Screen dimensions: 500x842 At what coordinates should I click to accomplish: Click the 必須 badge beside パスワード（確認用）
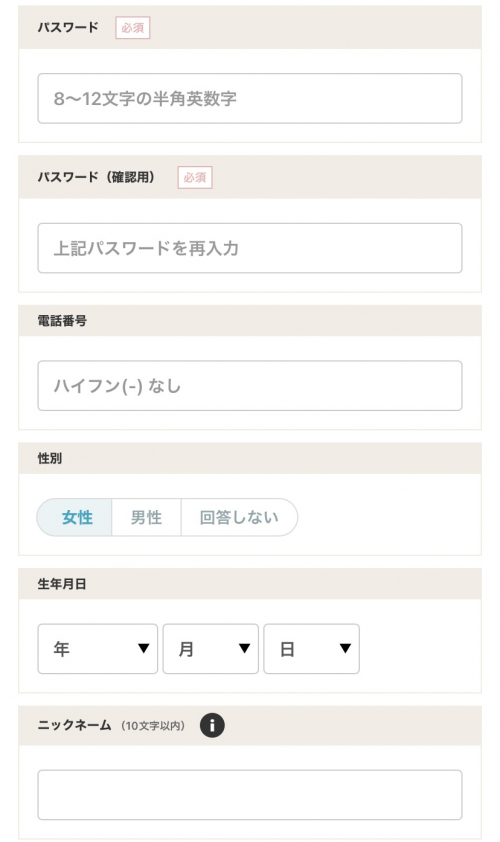(195, 178)
